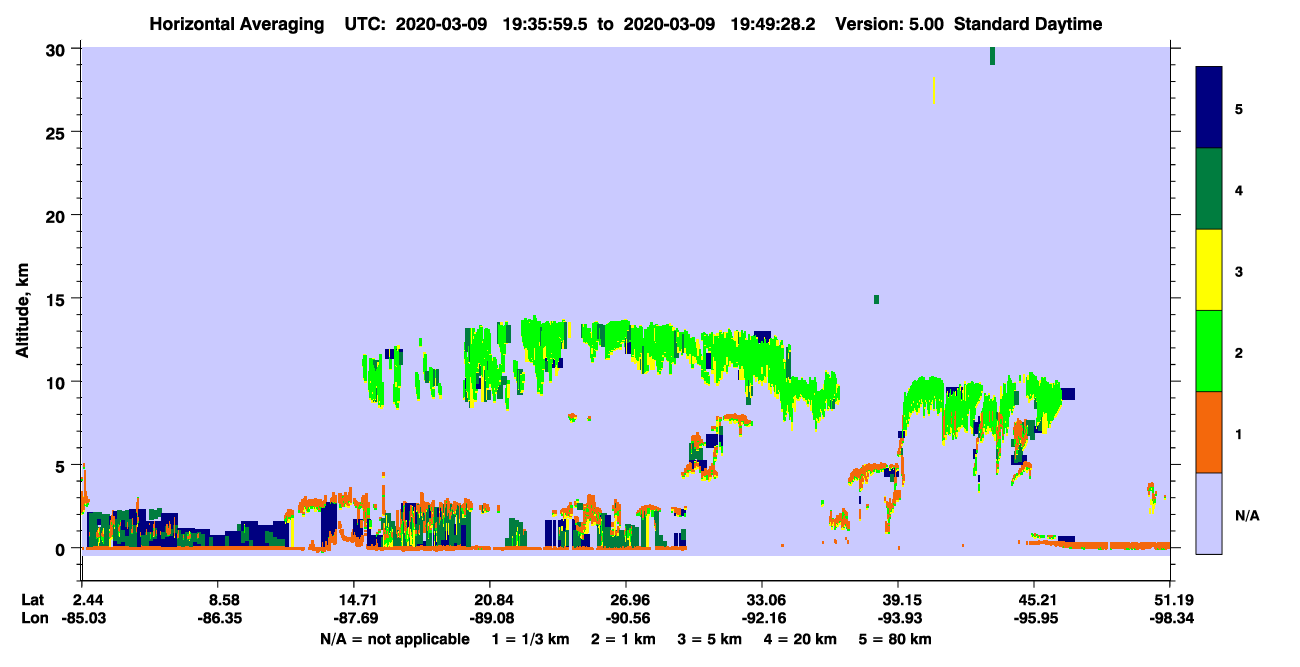The height and width of the screenshot is (667, 1300).
Task: Click the longitude value -98.34
Action: click(x=1170, y=619)
